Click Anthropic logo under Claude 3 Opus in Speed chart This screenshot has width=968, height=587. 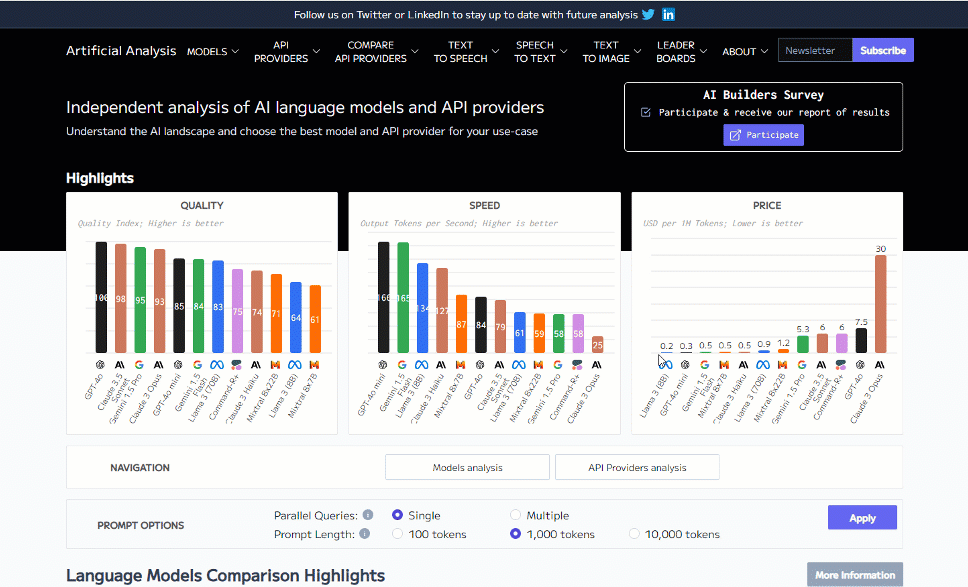[x=596, y=365]
